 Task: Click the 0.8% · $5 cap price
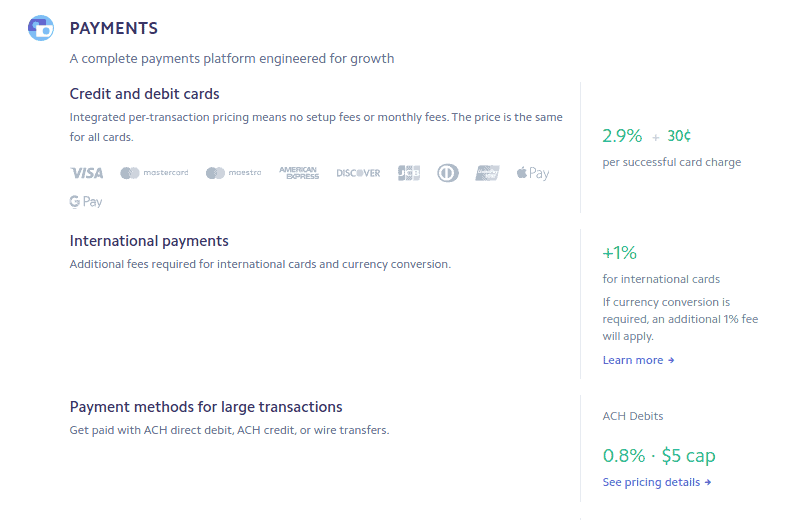(659, 456)
